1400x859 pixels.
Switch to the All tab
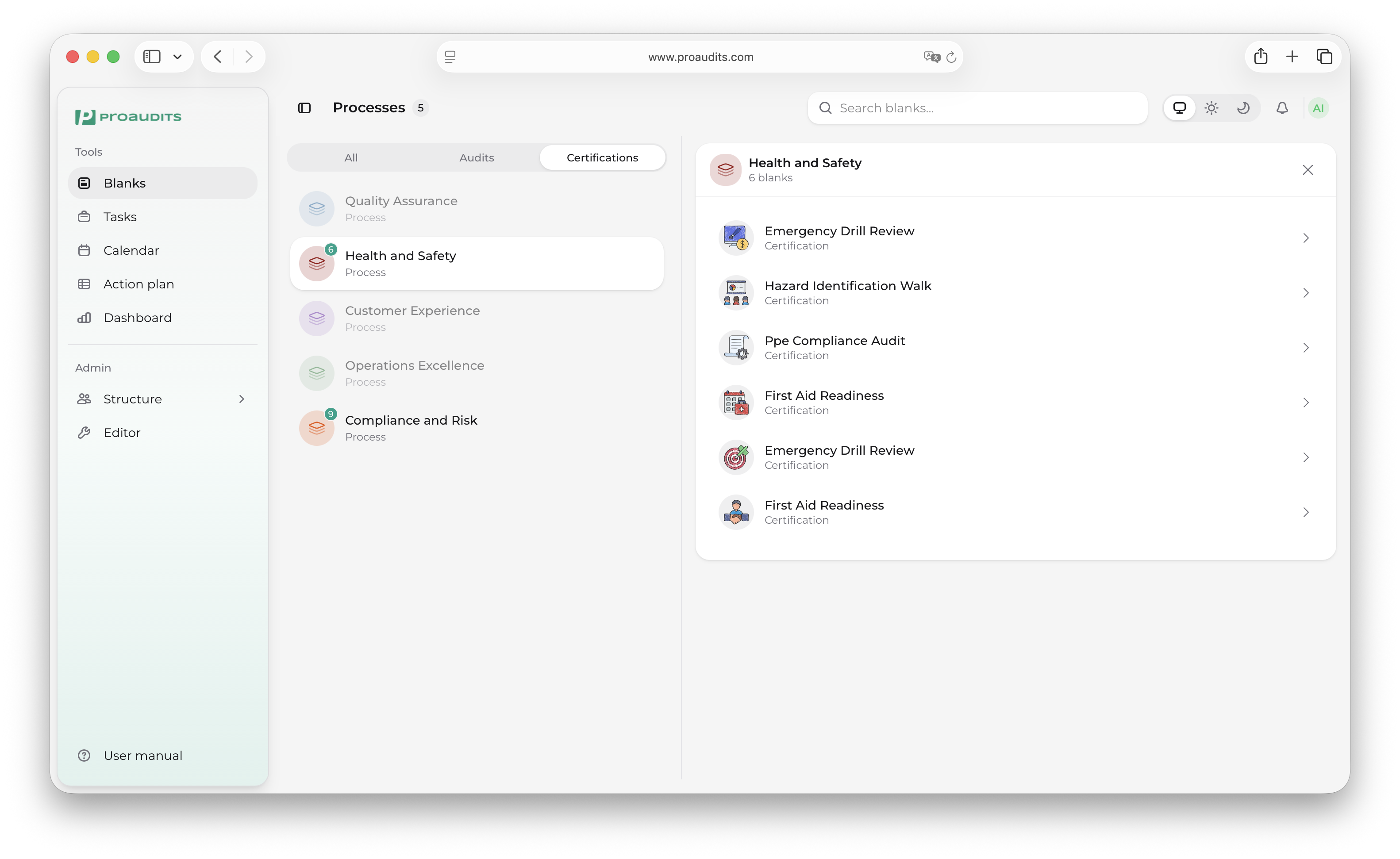[x=350, y=157]
